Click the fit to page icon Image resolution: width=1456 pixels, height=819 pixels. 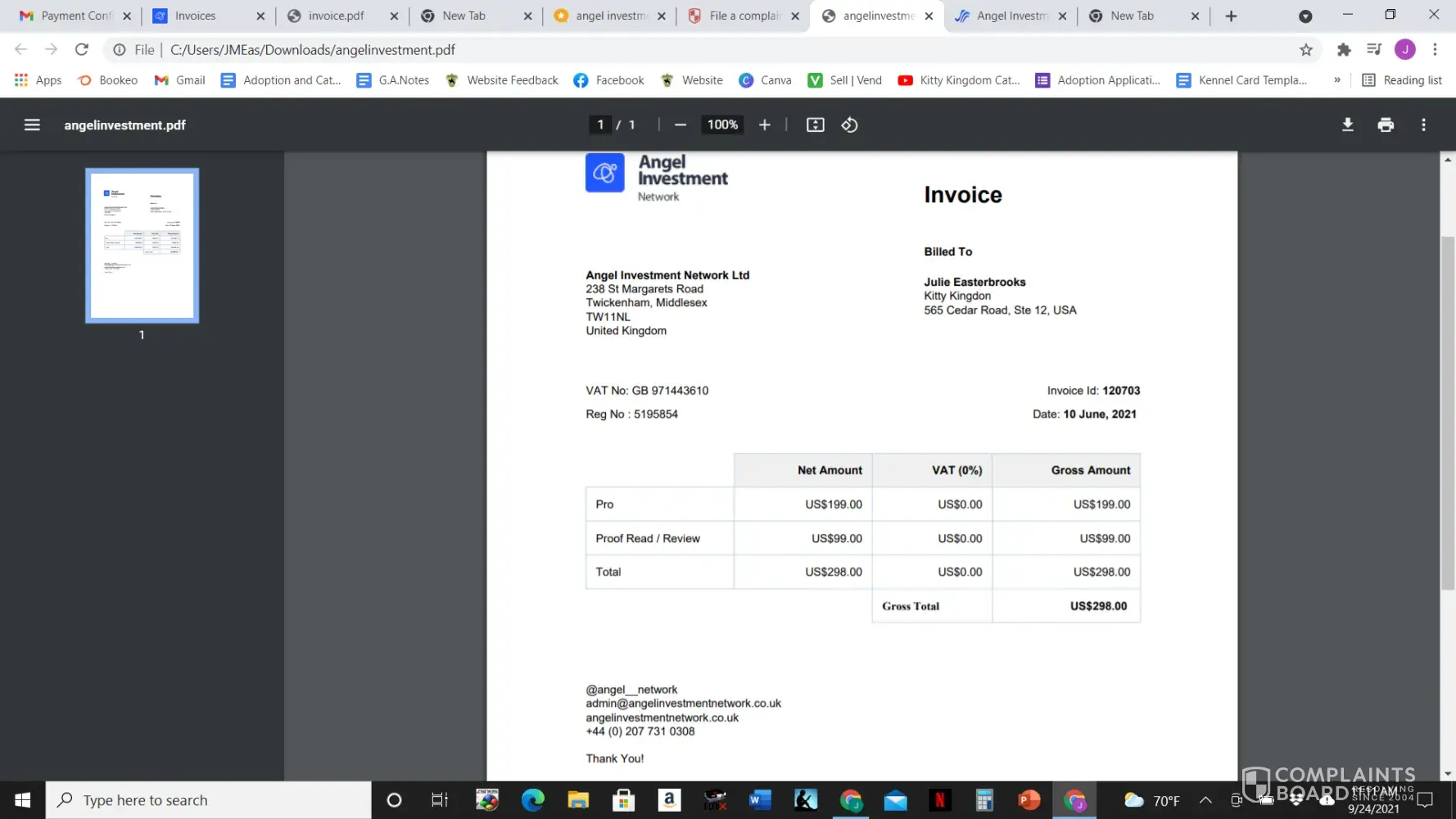pos(815,124)
